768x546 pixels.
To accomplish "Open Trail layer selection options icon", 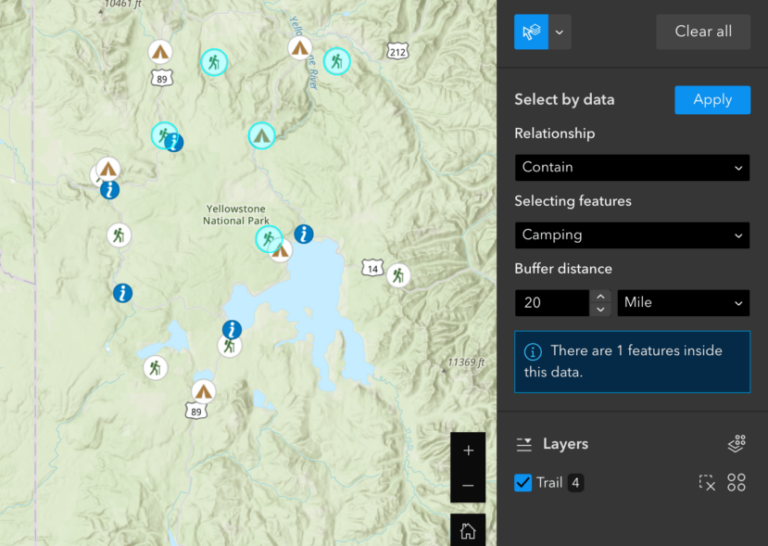I will coord(737,483).
